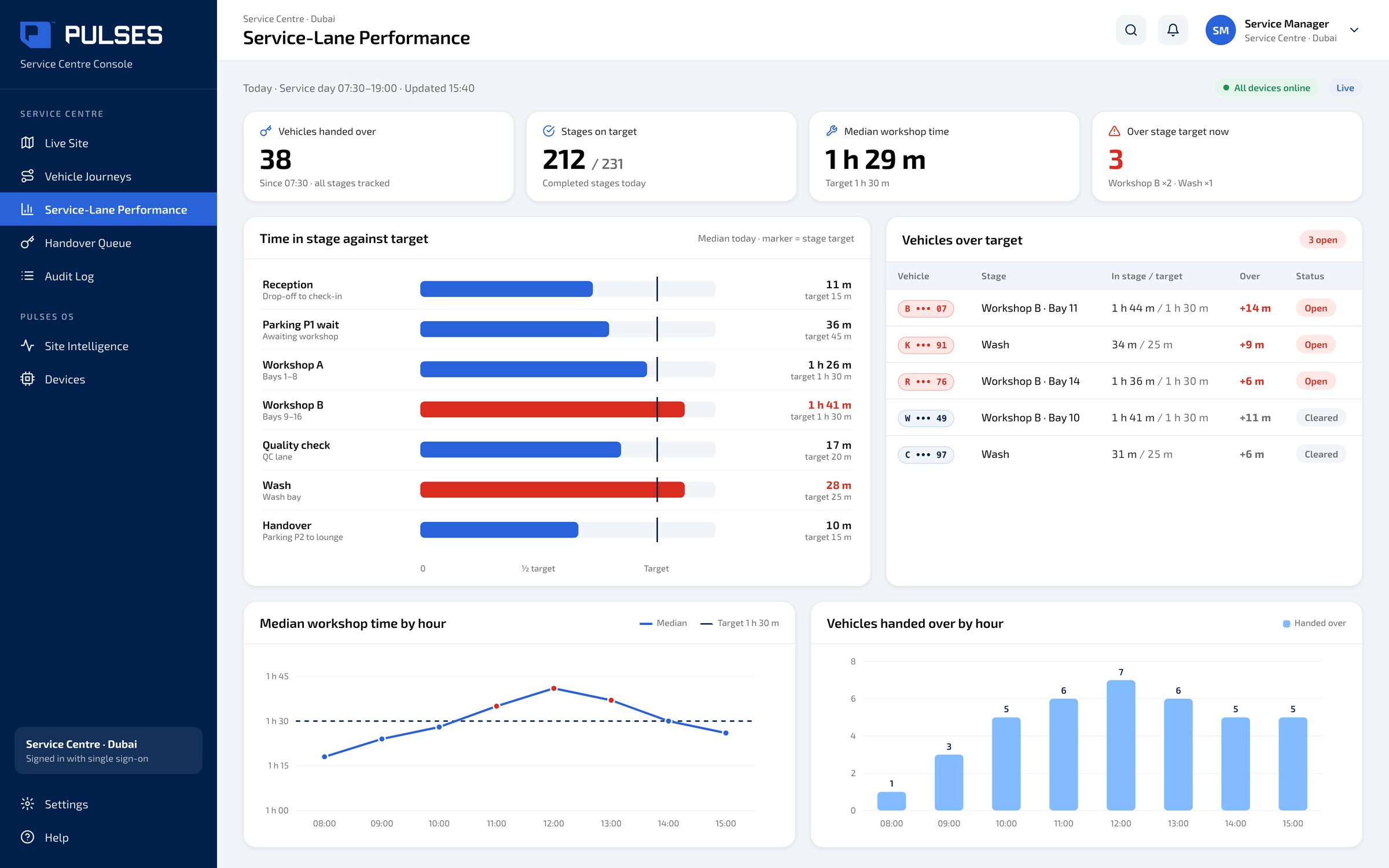Click Open status for Workshop B Bay 14

click(x=1315, y=381)
